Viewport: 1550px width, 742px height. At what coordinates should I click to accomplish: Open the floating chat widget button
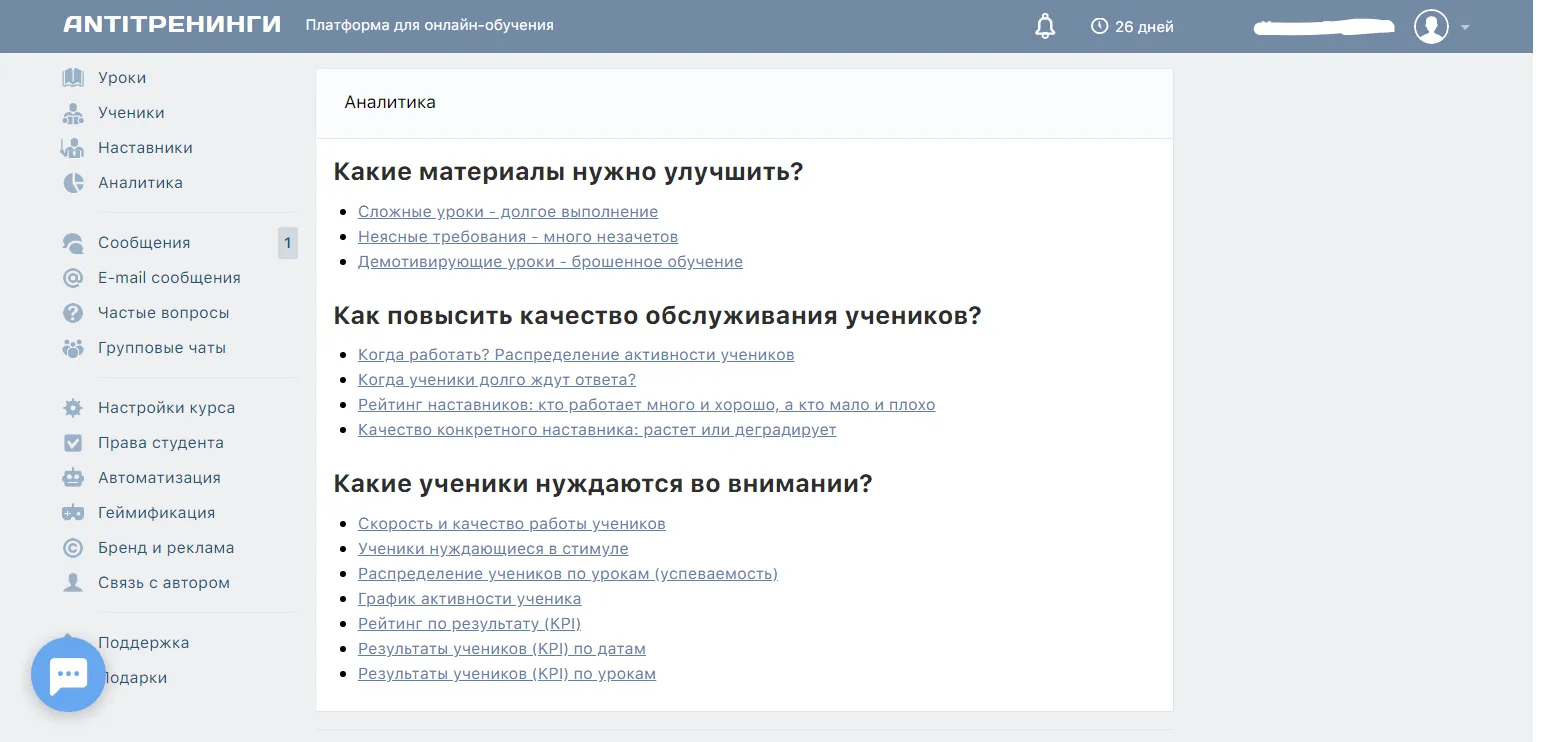[x=68, y=675]
